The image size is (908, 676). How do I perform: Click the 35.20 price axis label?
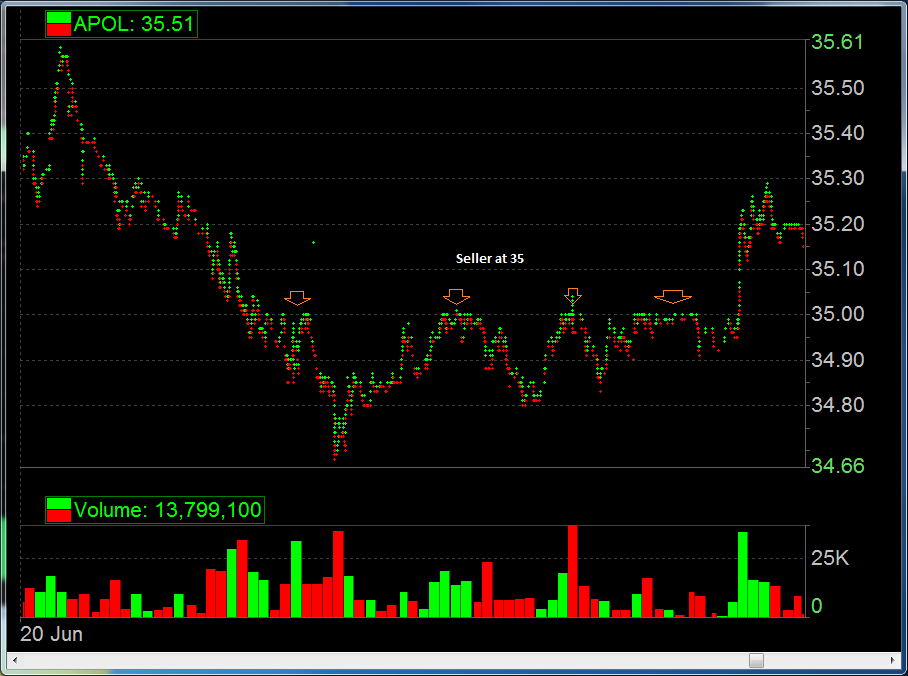pyautogui.click(x=837, y=224)
